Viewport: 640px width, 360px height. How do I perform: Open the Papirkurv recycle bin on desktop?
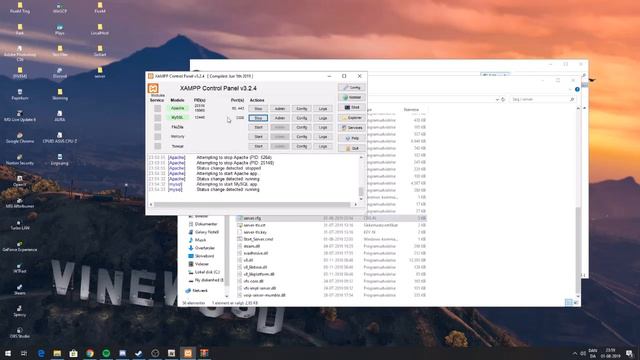20,94
